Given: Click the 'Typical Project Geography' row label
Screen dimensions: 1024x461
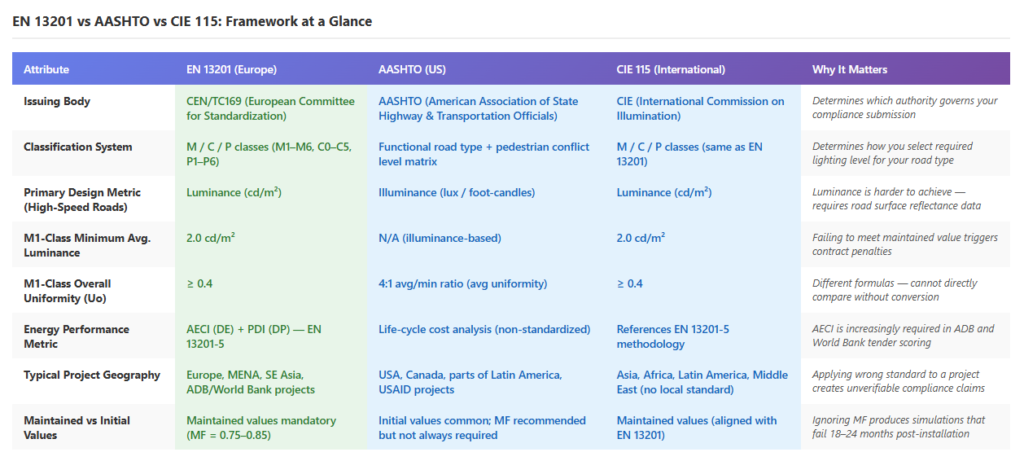Looking at the screenshot, I should (x=92, y=375).
